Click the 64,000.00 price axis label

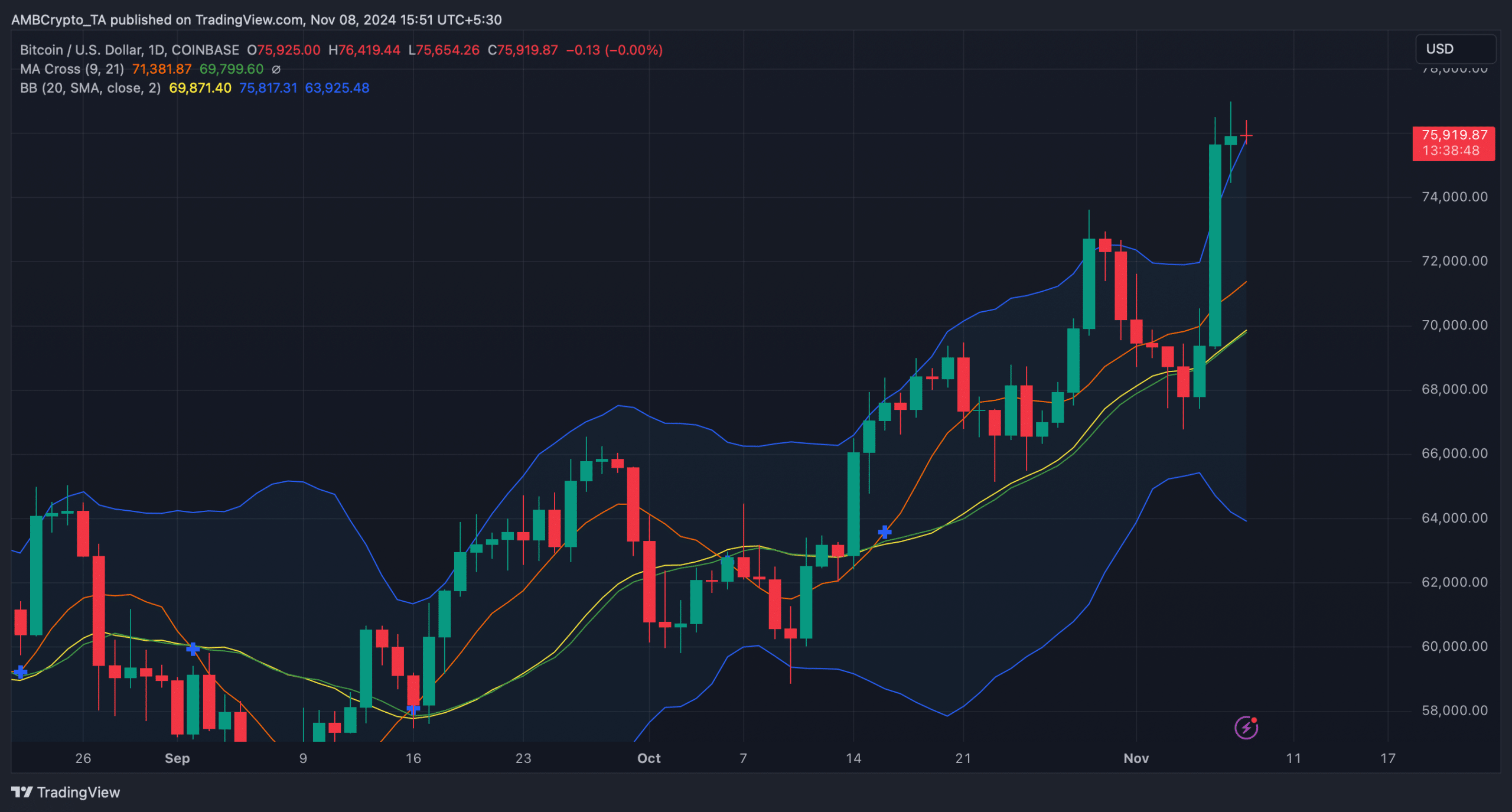(x=1455, y=518)
